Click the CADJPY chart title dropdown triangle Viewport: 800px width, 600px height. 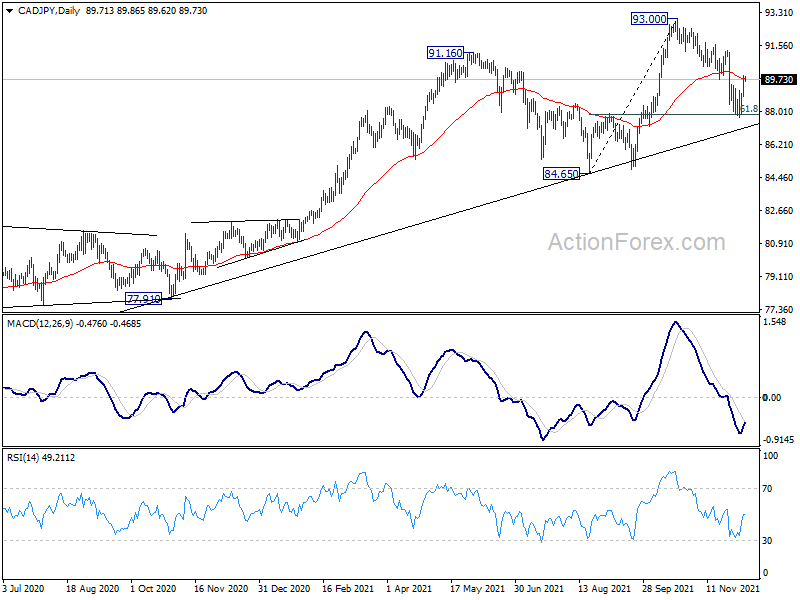point(9,11)
